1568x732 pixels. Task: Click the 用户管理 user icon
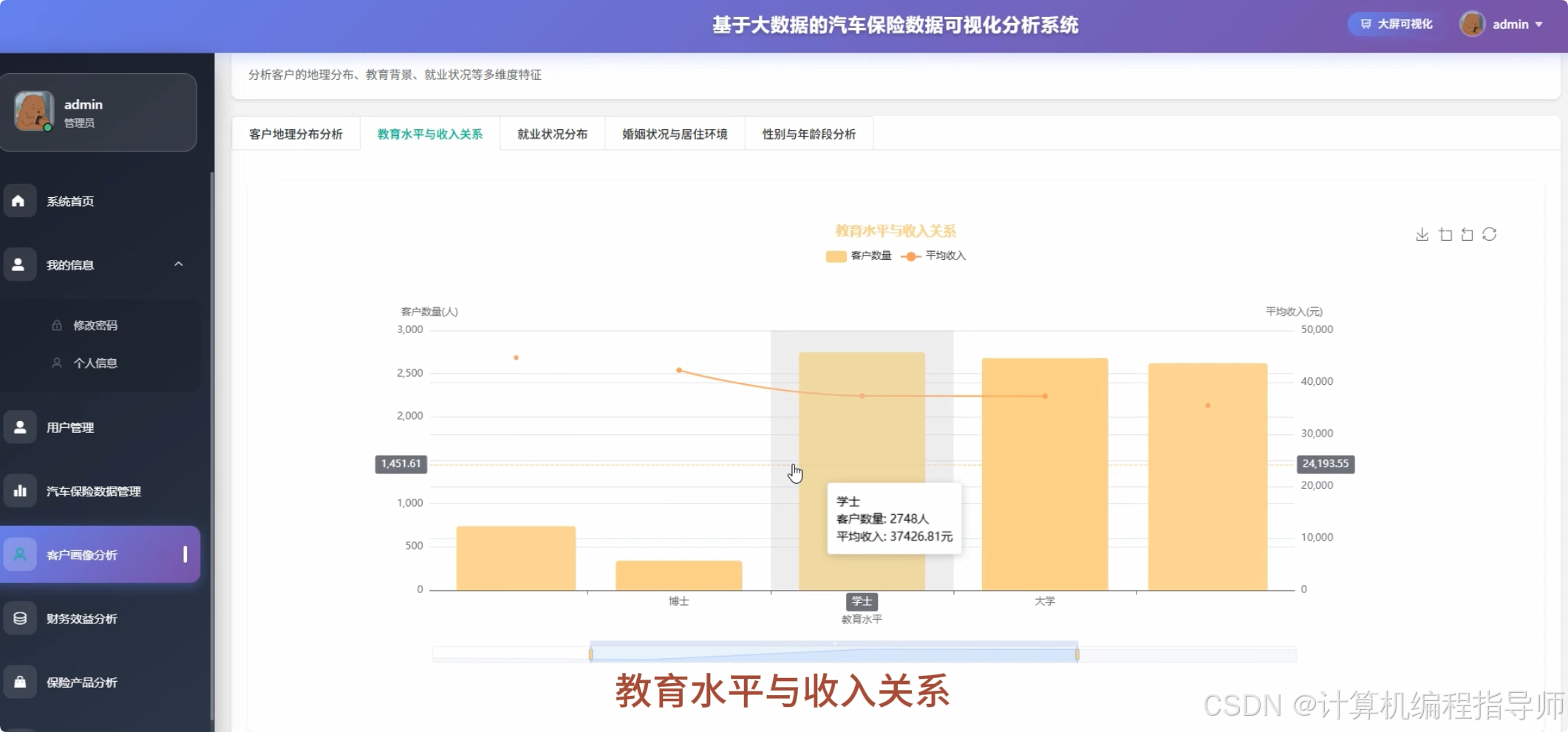tap(20, 426)
